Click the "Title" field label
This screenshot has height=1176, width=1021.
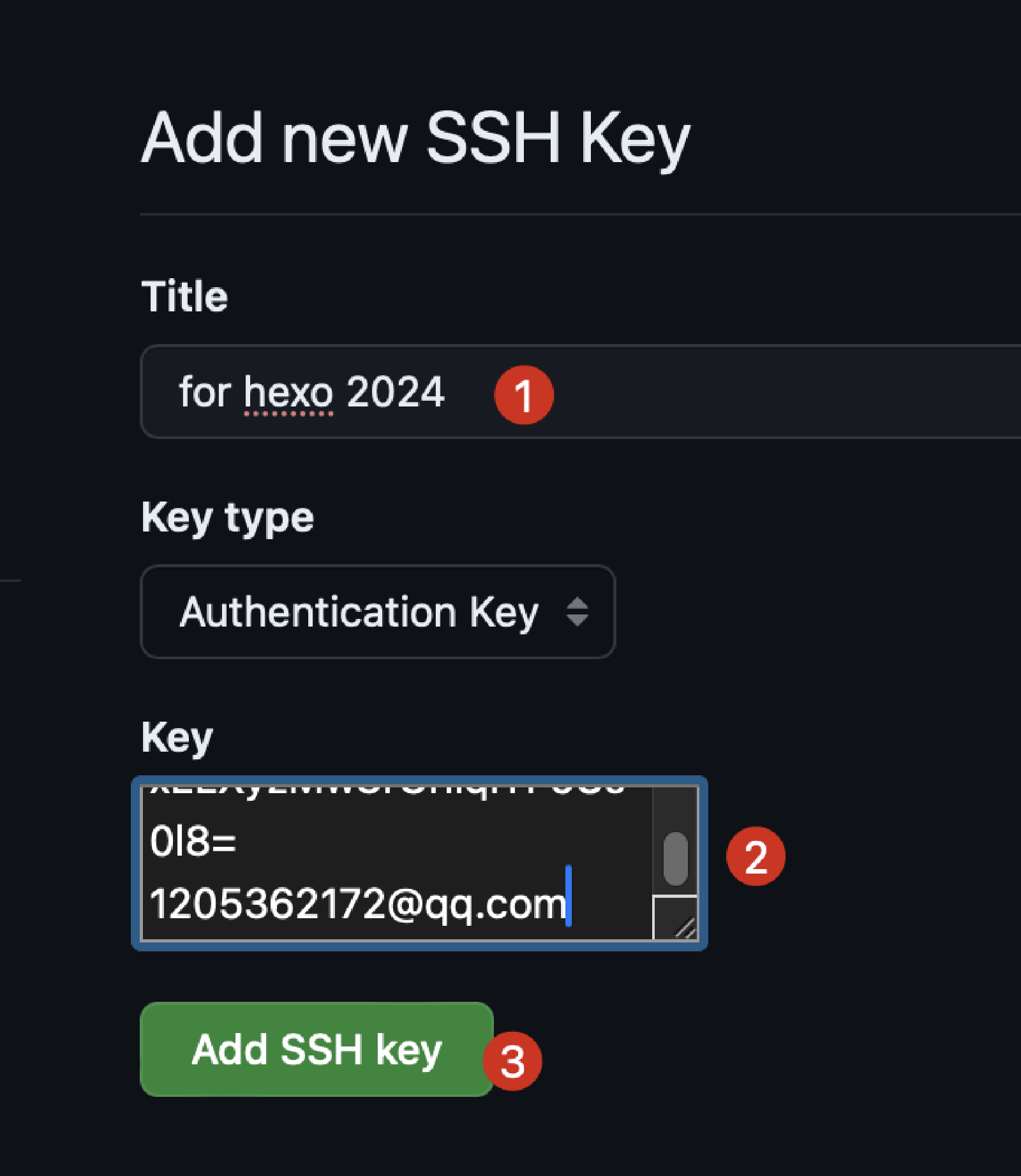(x=184, y=297)
